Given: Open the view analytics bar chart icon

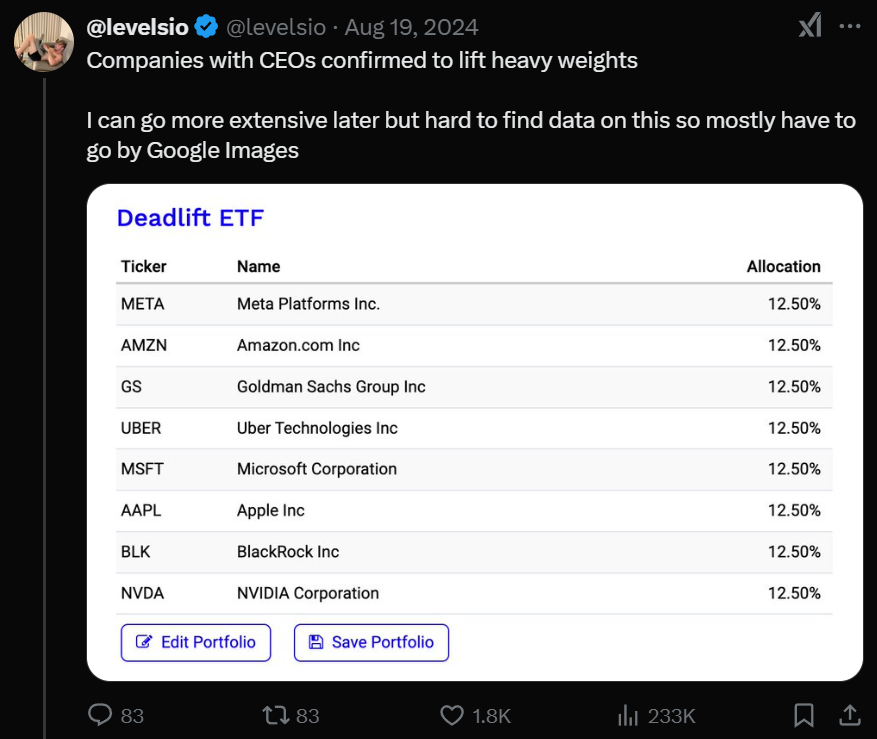Looking at the screenshot, I should (x=629, y=715).
